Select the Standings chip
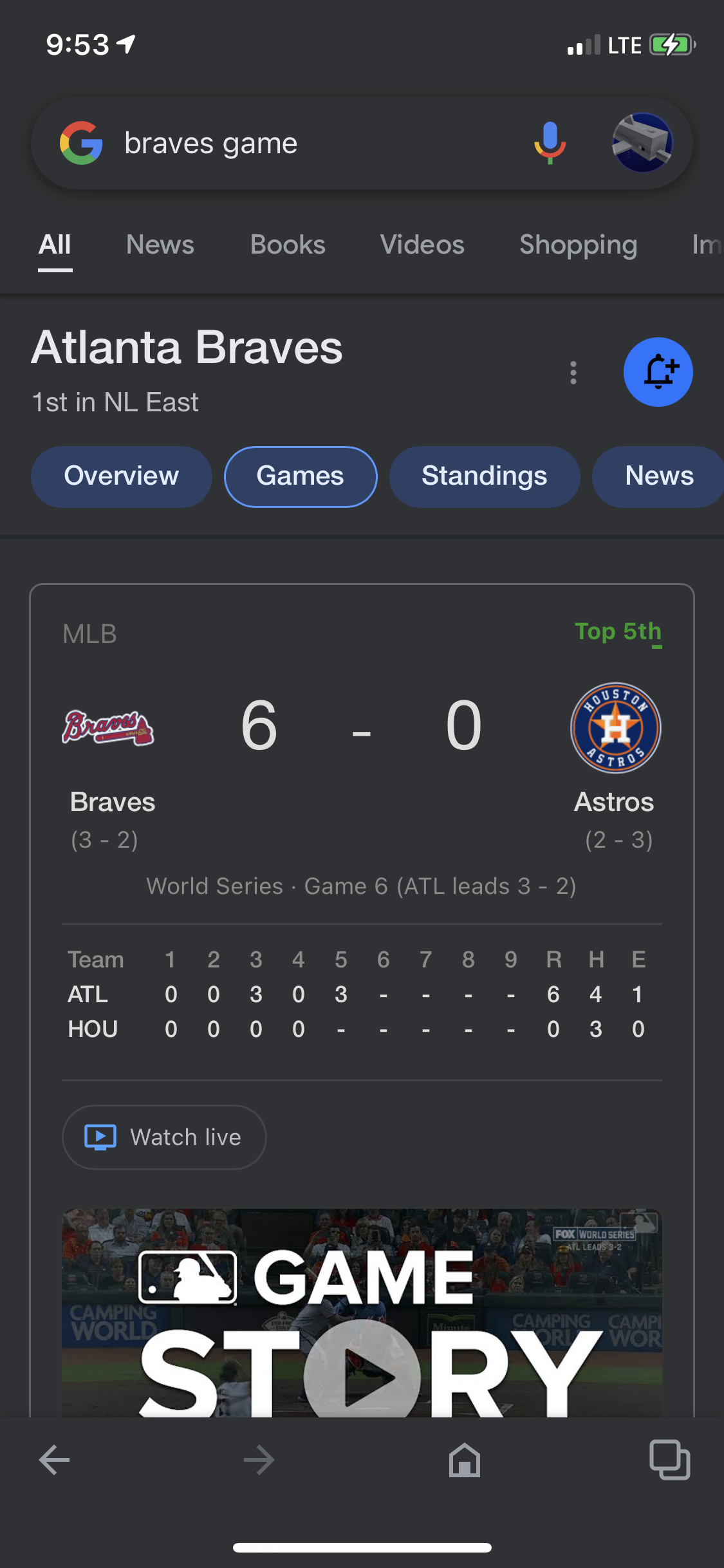 tap(485, 476)
